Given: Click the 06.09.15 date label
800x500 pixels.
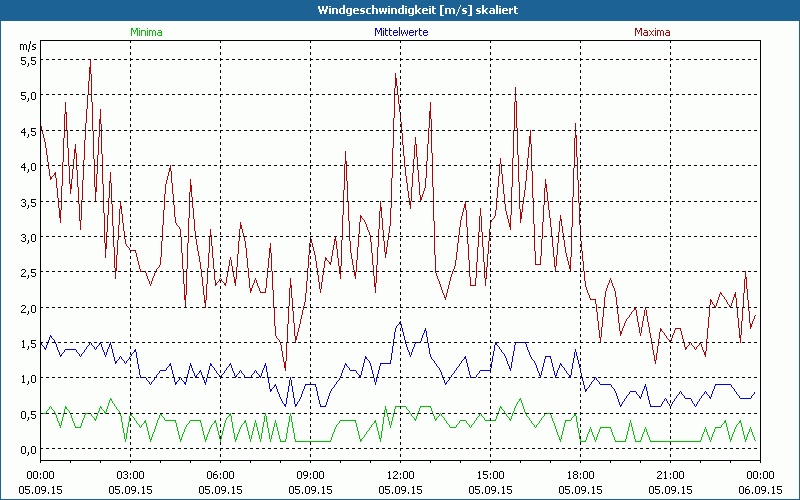Looking at the screenshot, I should point(760,490).
